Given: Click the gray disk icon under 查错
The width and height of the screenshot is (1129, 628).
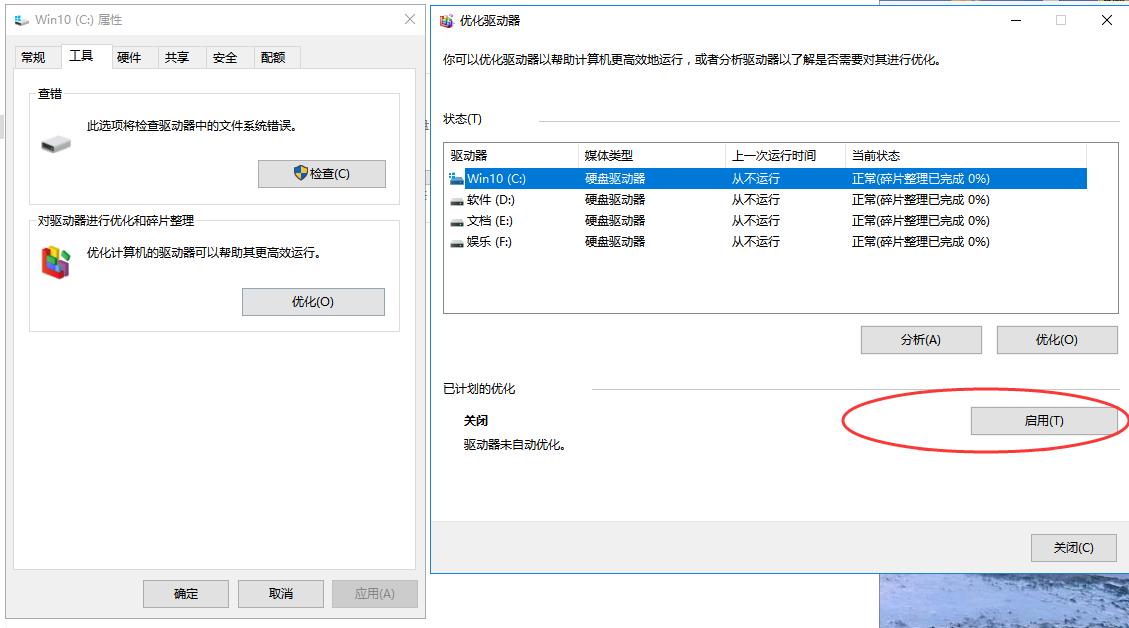Looking at the screenshot, I should (x=55, y=144).
